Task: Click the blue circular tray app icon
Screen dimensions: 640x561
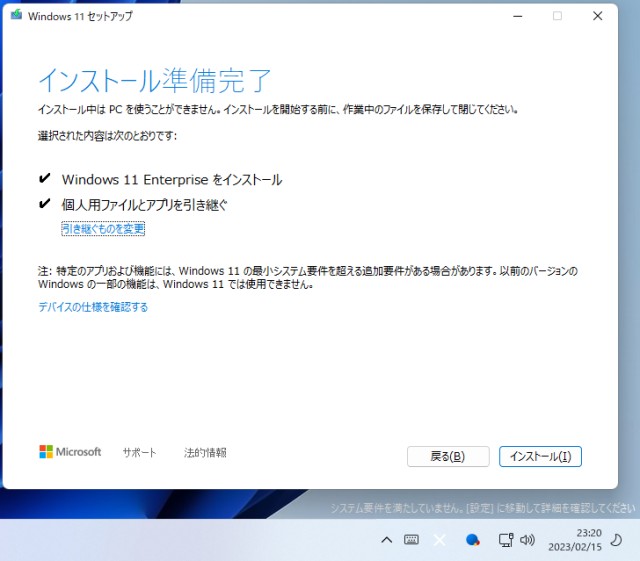Action: click(473, 540)
